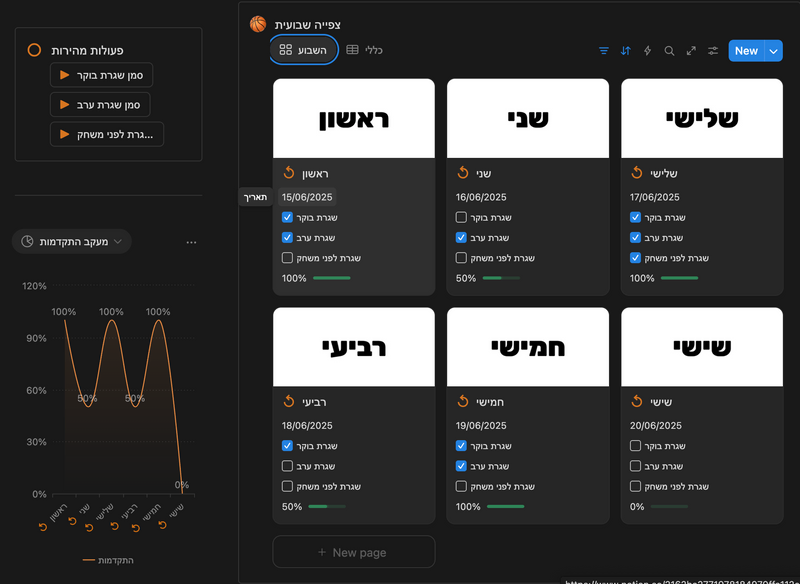Uncheck שגרת לפני משחק on the שלישי card

pos(635,258)
